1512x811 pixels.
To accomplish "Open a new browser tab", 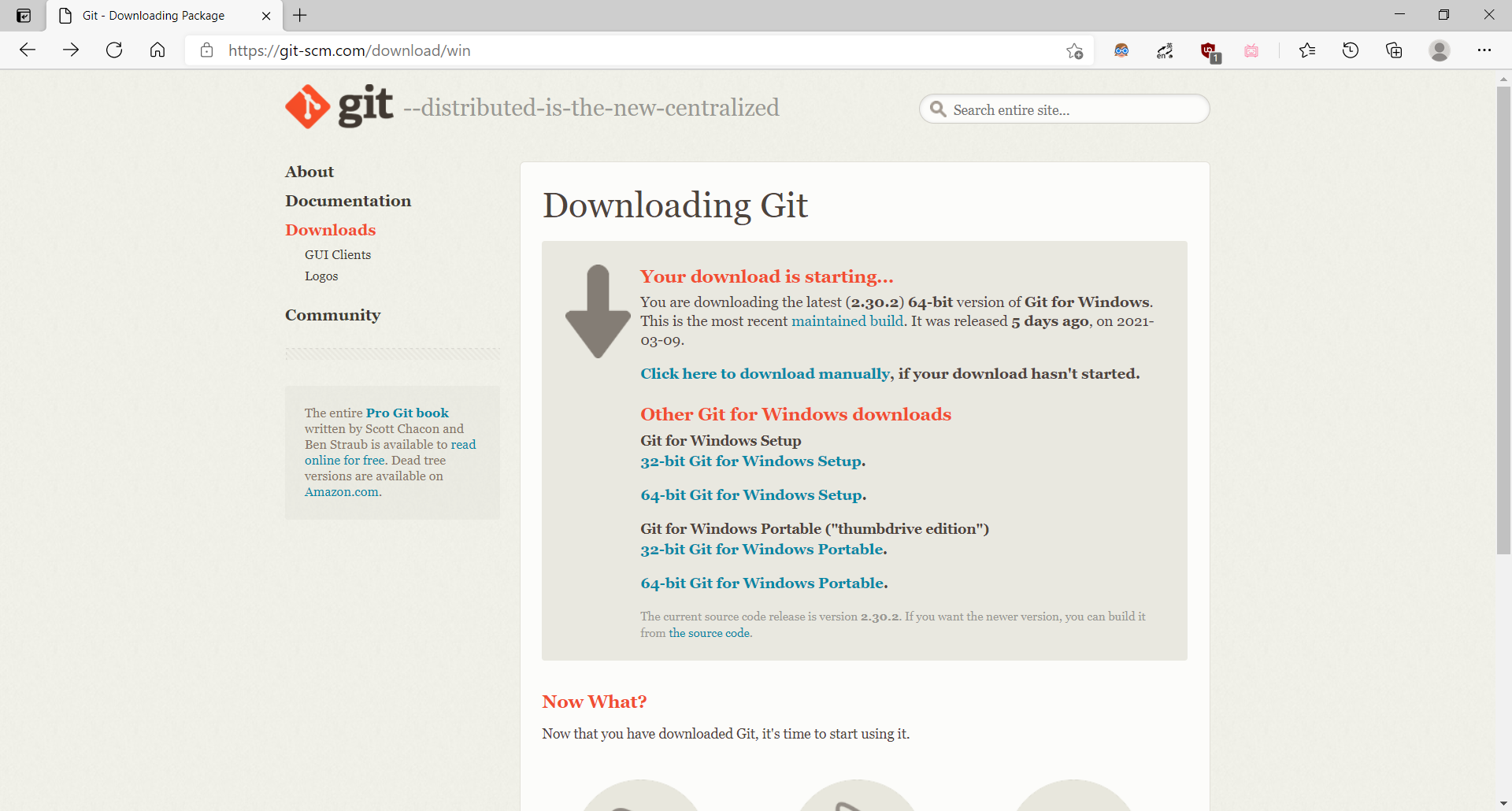I will pos(299,15).
